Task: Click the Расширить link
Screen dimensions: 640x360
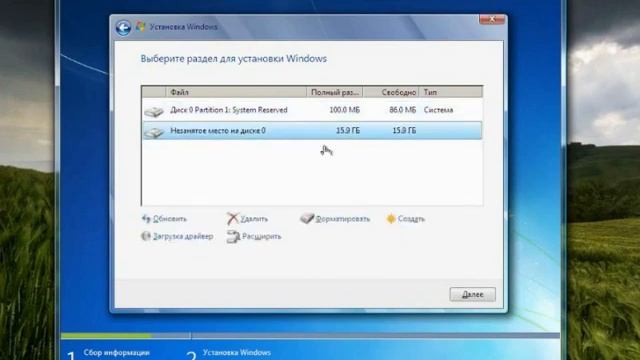Action: pyautogui.click(x=262, y=236)
